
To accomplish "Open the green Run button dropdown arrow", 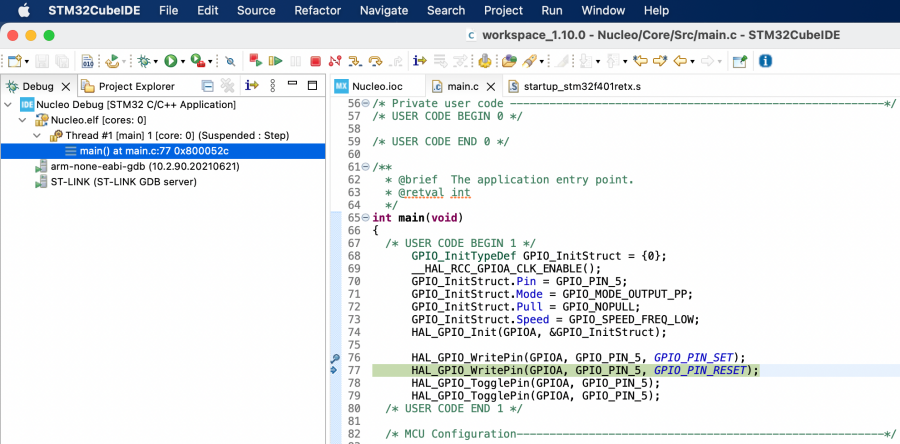I will tap(183, 61).
